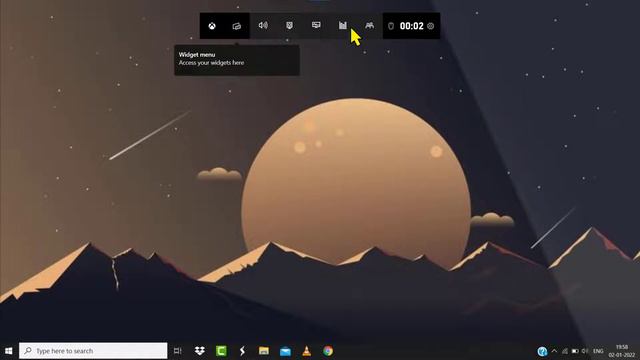Open Task View from the taskbar
The width and height of the screenshot is (640, 360).
pyautogui.click(x=178, y=351)
